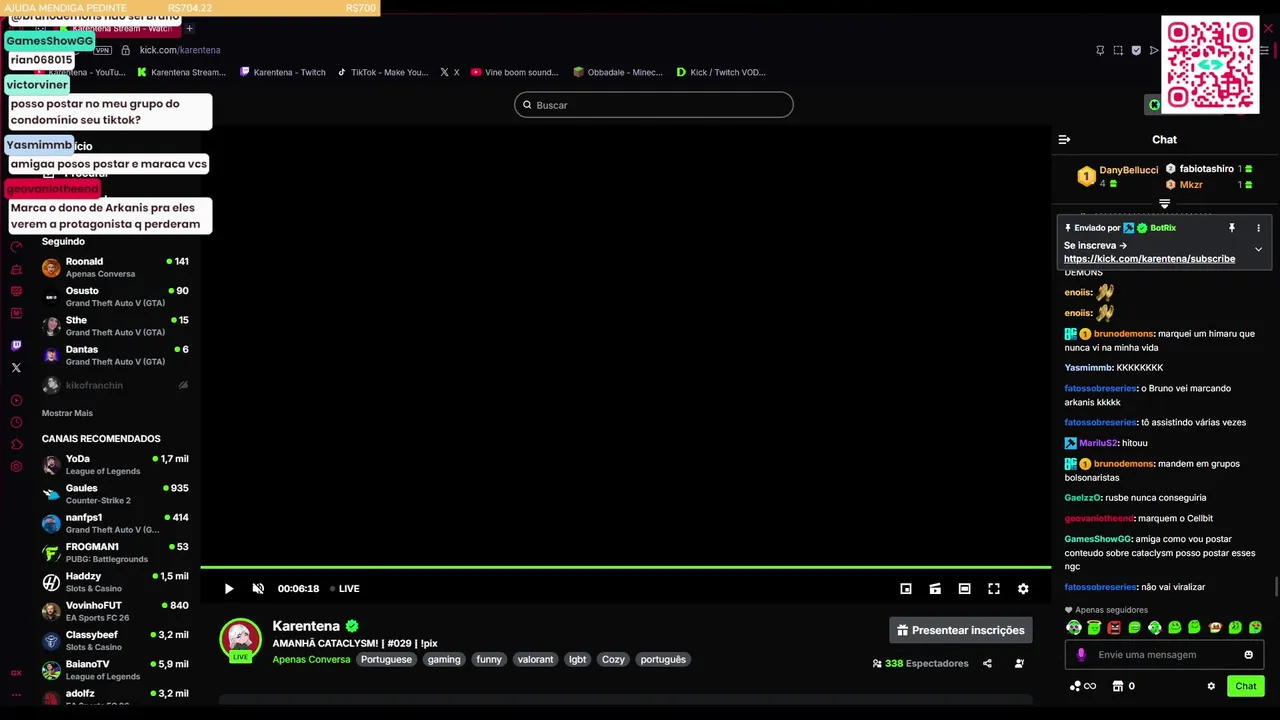1280x720 pixels.
Task: Open the shop icon showing 0
Action: (1124, 686)
